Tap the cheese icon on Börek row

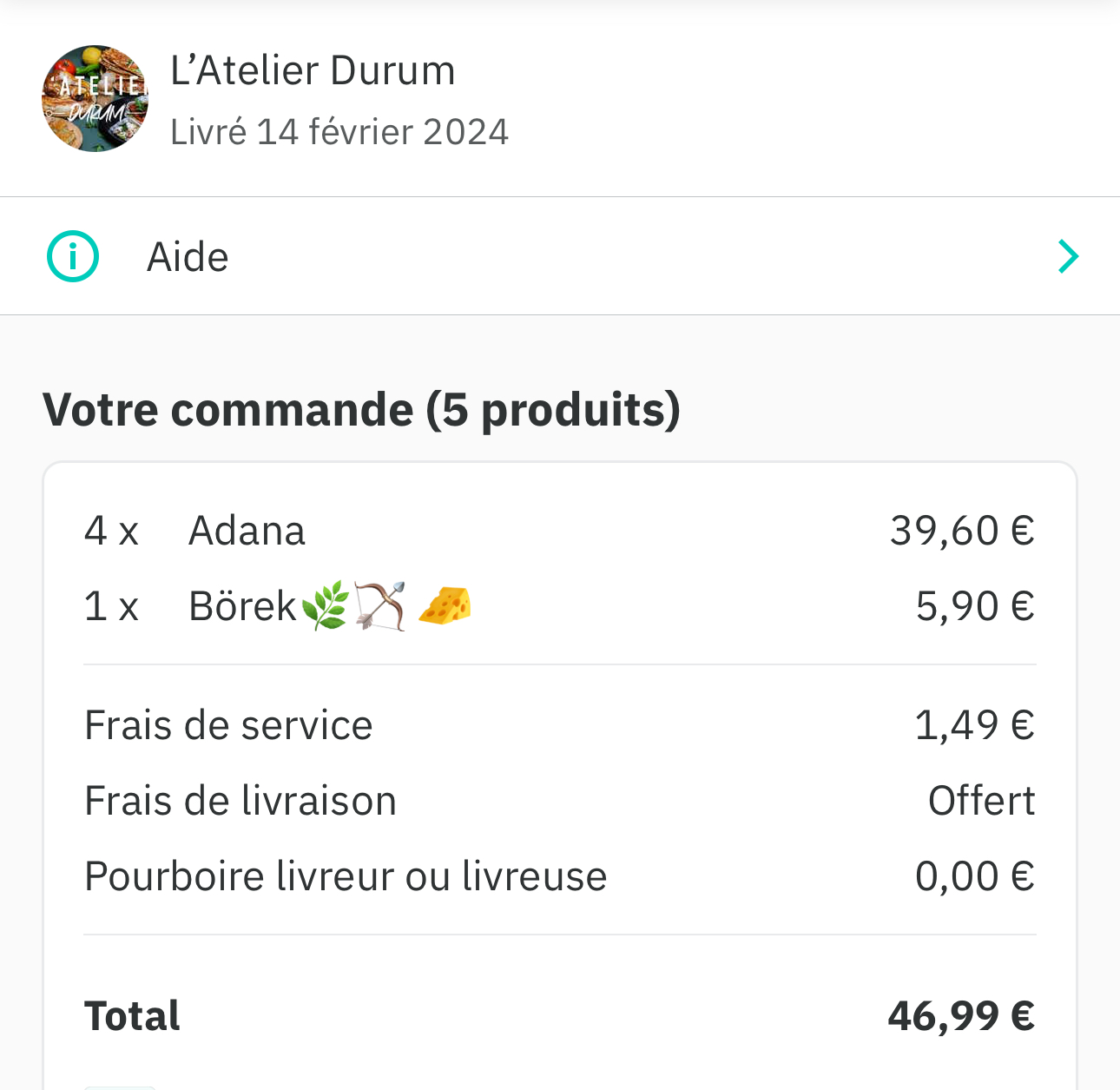445,605
